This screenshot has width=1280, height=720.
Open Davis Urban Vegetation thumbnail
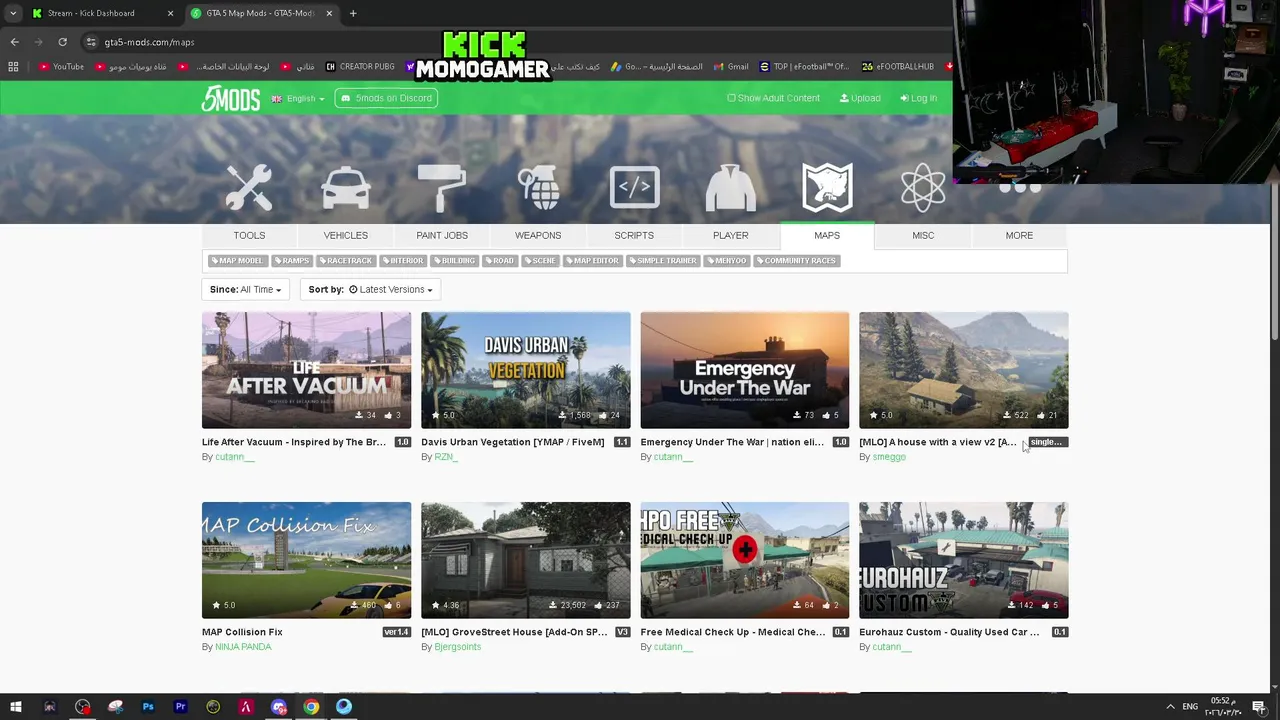point(526,370)
